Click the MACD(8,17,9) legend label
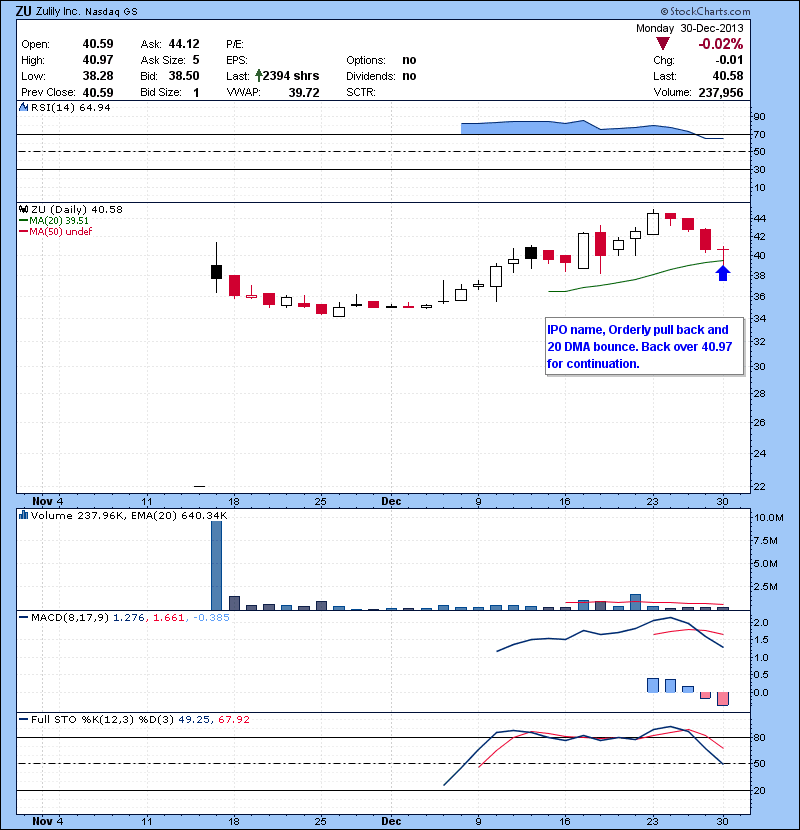Viewport: 800px width, 830px height. [70, 617]
